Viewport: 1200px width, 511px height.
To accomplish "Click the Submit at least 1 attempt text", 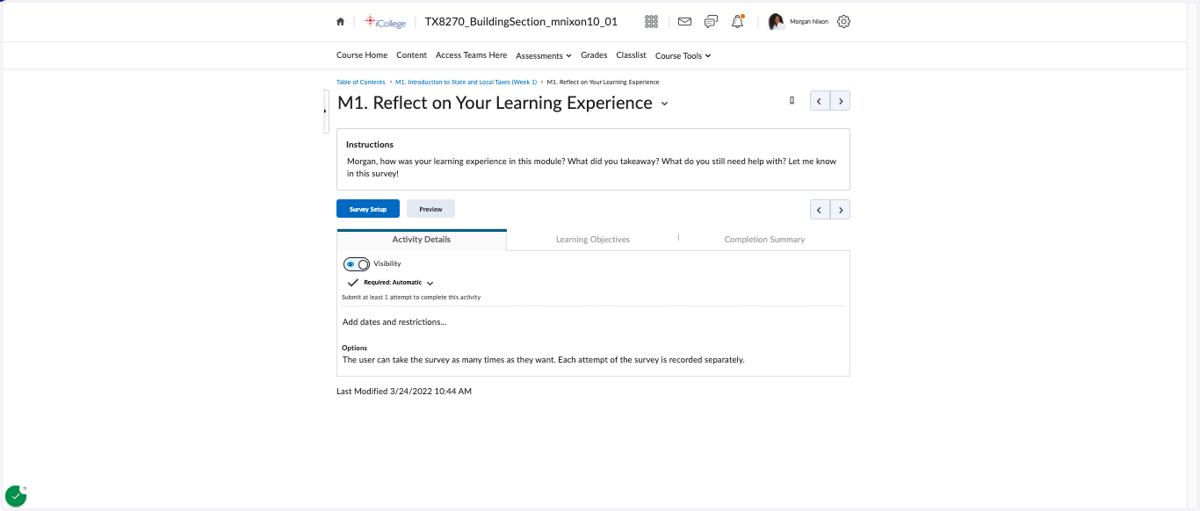I will [x=412, y=297].
